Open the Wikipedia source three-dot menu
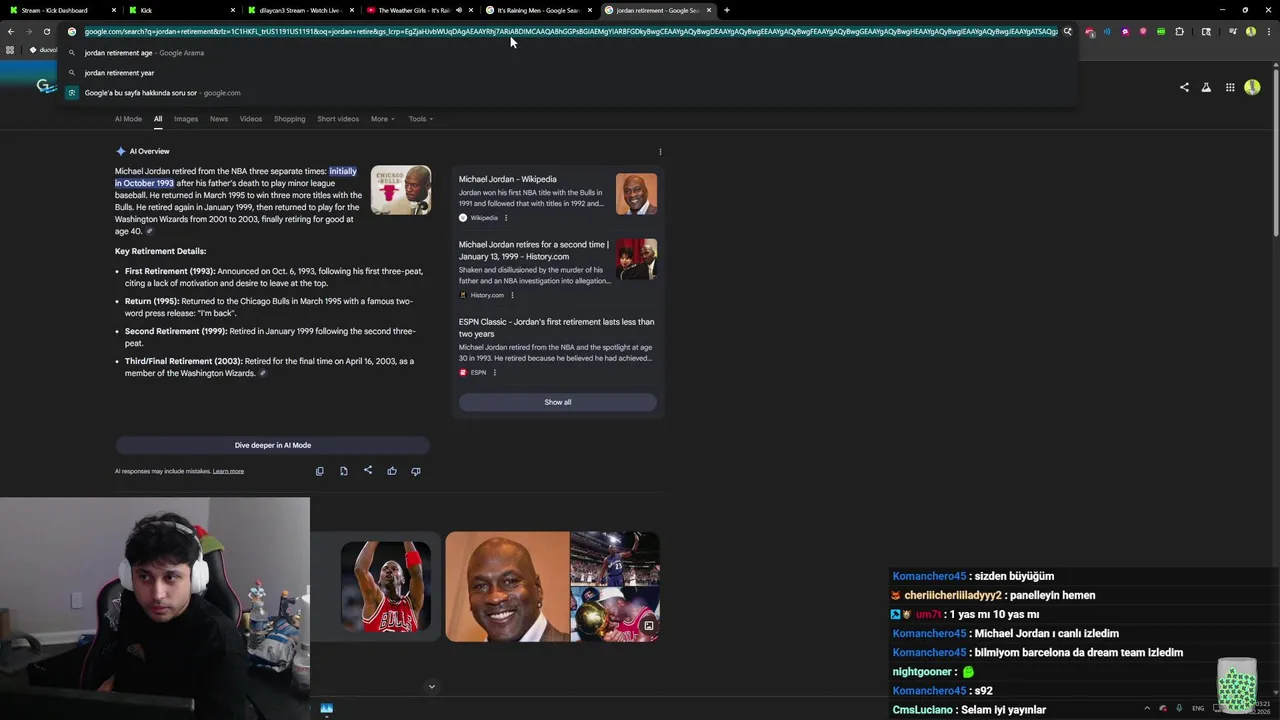The image size is (1280, 720). click(x=506, y=218)
